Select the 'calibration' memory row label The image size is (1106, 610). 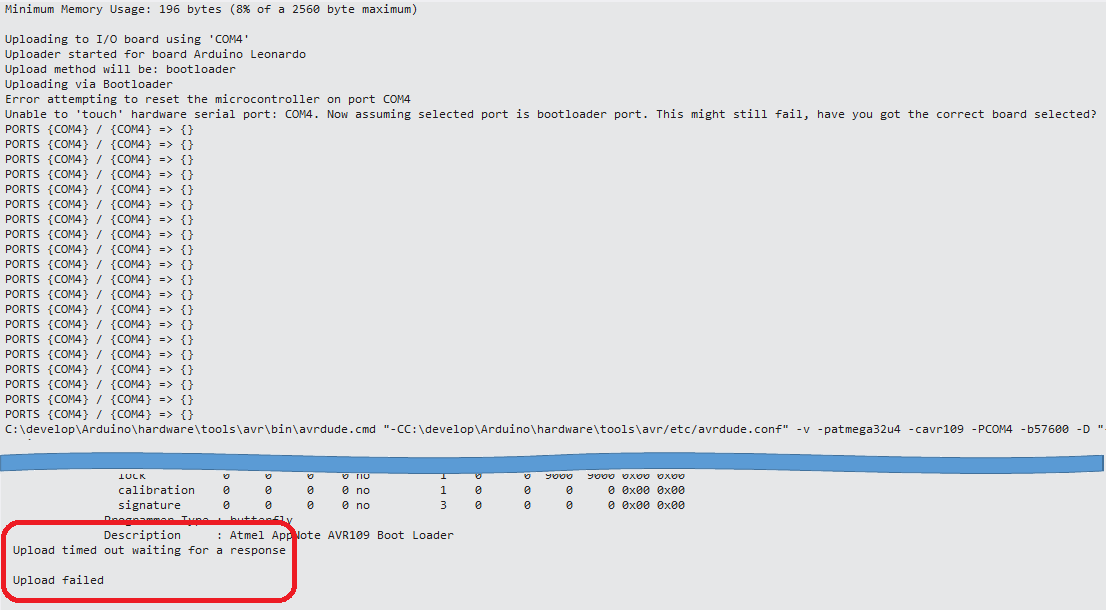(x=156, y=490)
